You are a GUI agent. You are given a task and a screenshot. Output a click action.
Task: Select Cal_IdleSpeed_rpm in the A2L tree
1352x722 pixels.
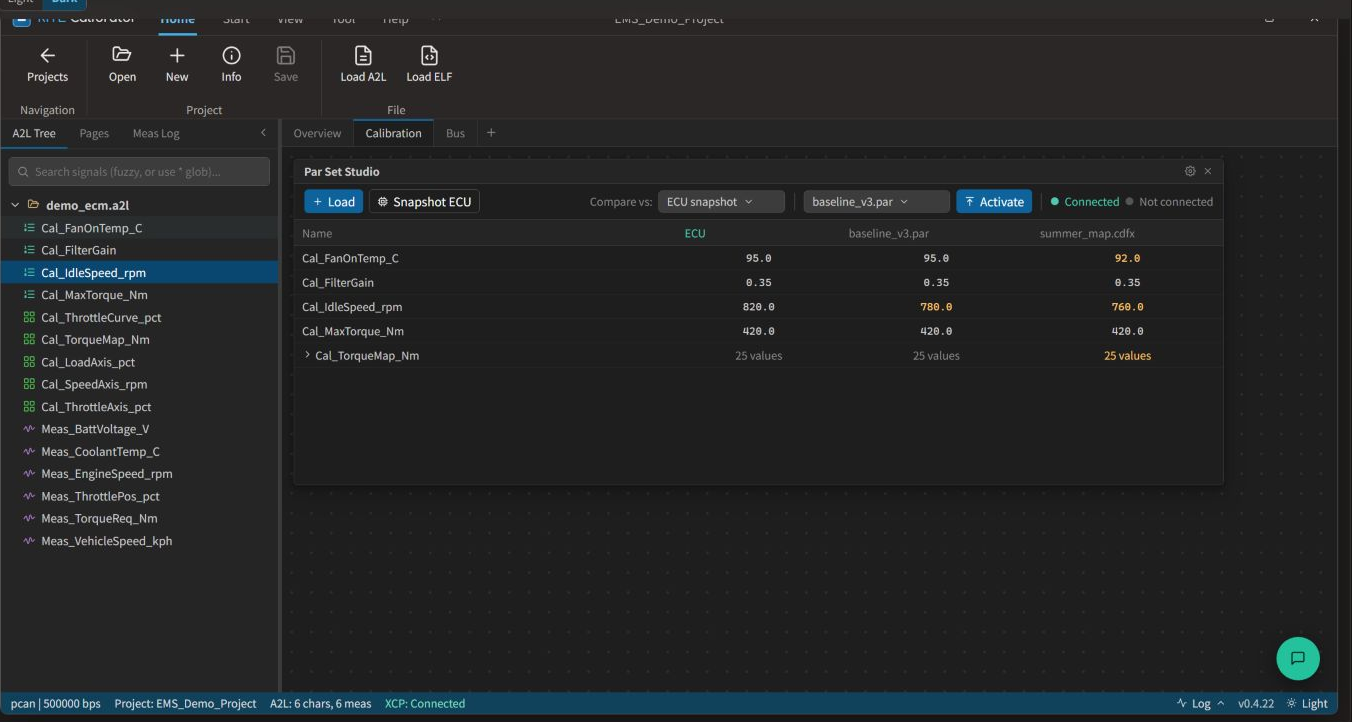pyautogui.click(x=139, y=273)
